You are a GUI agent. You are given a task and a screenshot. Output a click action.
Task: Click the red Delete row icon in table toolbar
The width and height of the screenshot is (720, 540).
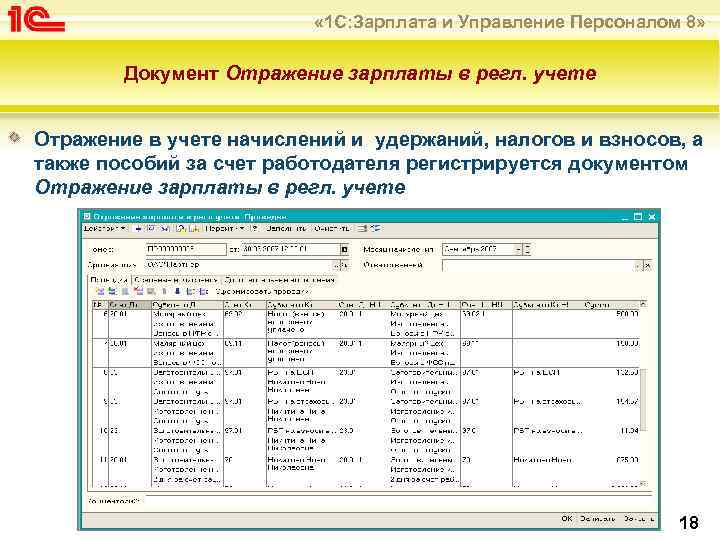click(138, 291)
